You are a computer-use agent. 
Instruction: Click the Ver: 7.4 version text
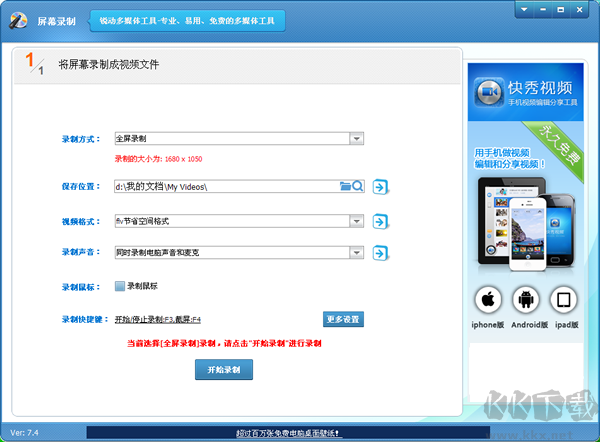[24, 433]
